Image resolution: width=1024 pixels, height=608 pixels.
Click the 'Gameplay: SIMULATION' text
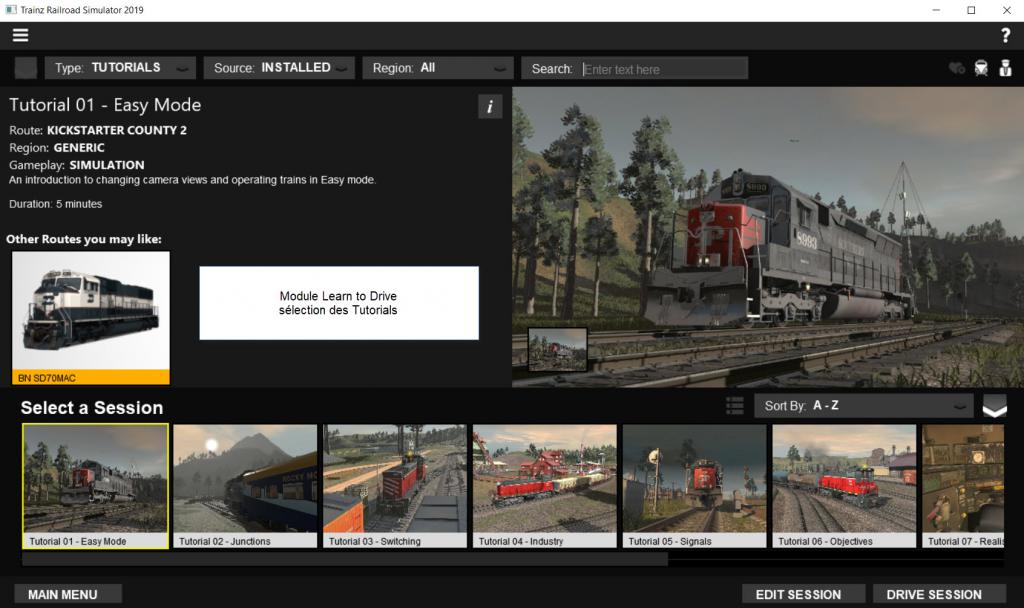76,165
